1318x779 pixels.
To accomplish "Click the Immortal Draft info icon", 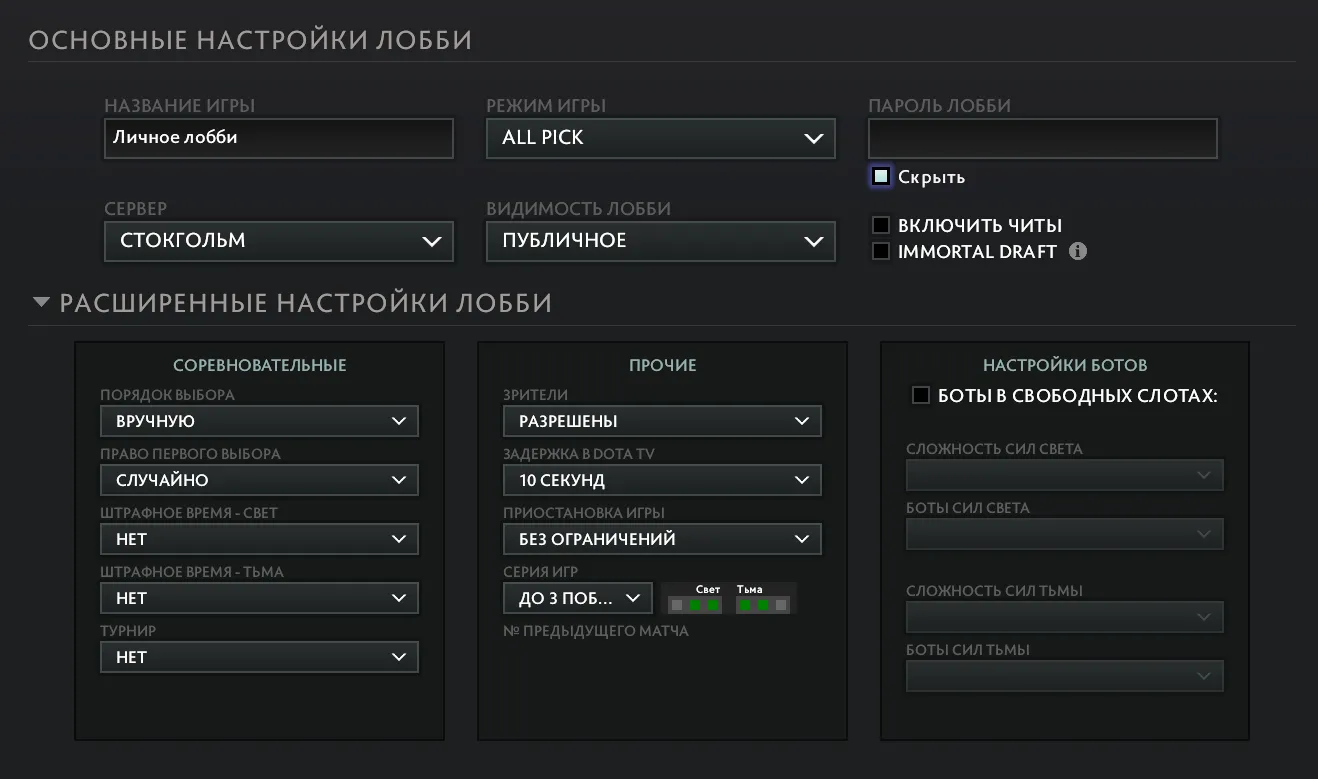I will point(1078,252).
